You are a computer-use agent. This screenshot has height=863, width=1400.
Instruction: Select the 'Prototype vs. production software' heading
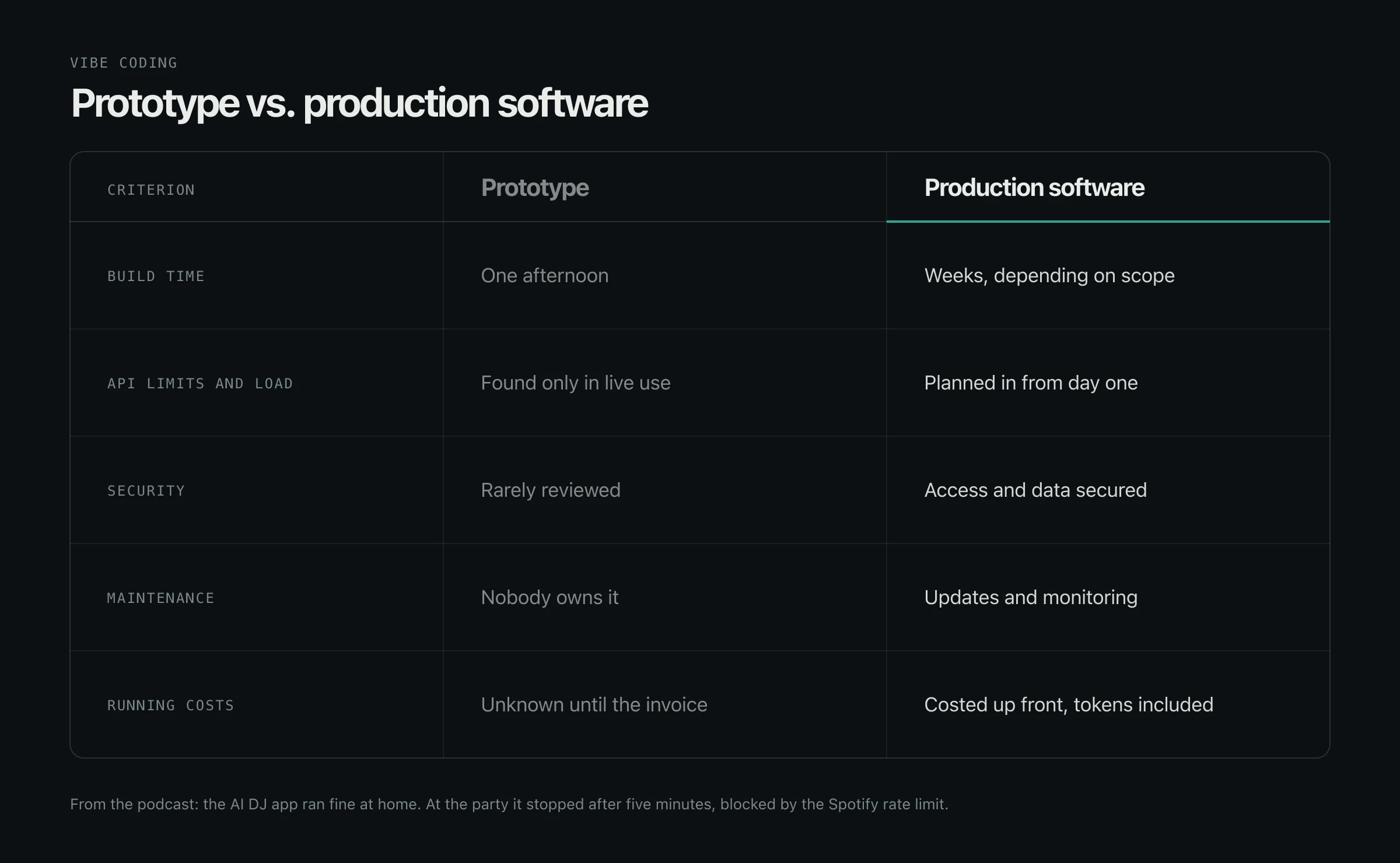[359, 103]
